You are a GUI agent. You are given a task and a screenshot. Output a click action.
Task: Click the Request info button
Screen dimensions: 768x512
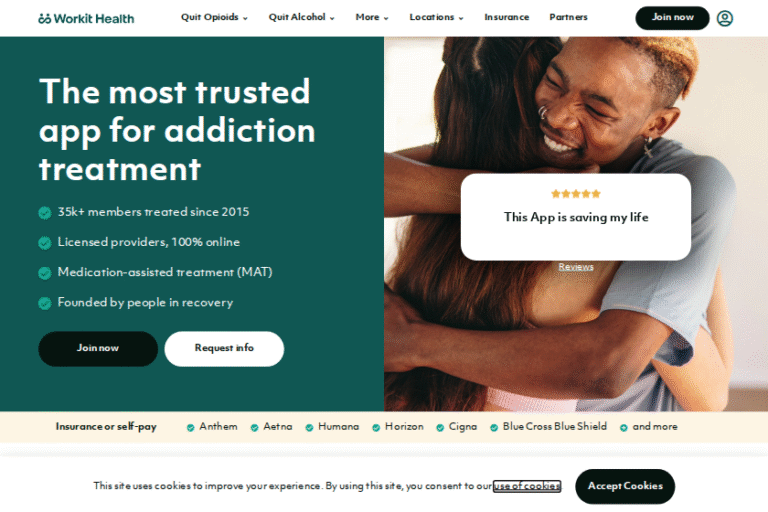tap(224, 348)
